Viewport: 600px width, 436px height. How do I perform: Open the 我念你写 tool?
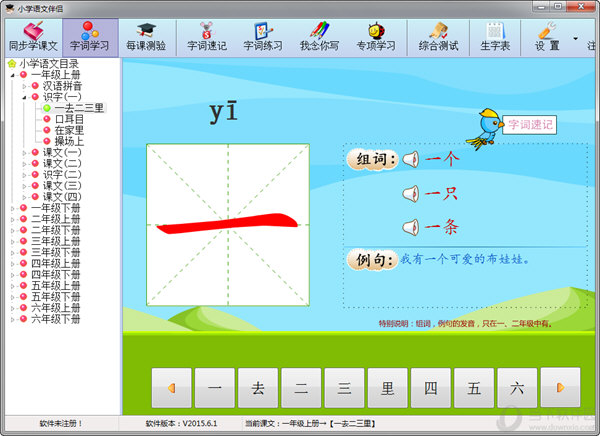tap(320, 37)
